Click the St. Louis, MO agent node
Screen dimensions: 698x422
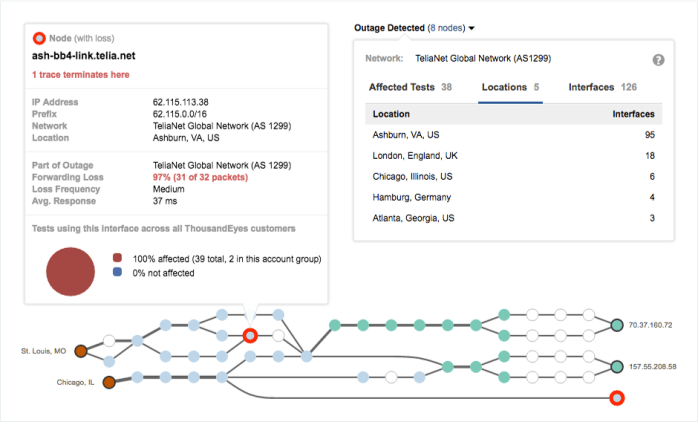pos(81,351)
